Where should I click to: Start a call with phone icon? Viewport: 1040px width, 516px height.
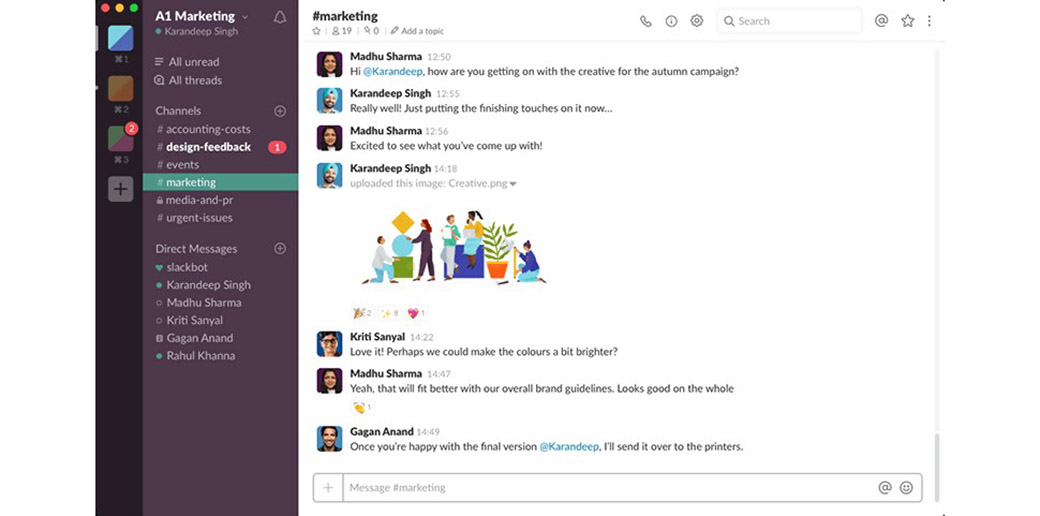point(646,21)
